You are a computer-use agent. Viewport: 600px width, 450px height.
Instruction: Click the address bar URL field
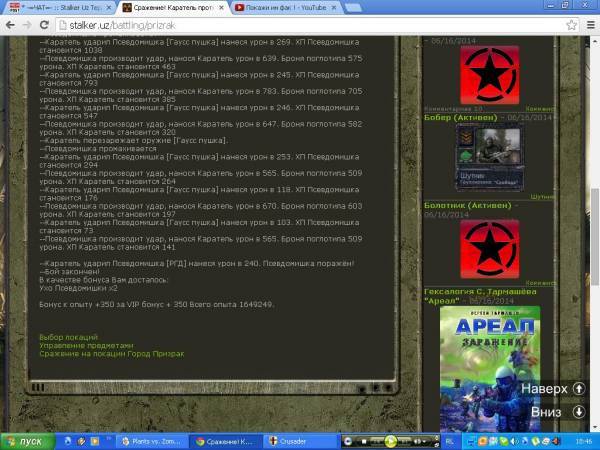tap(300, 24)
